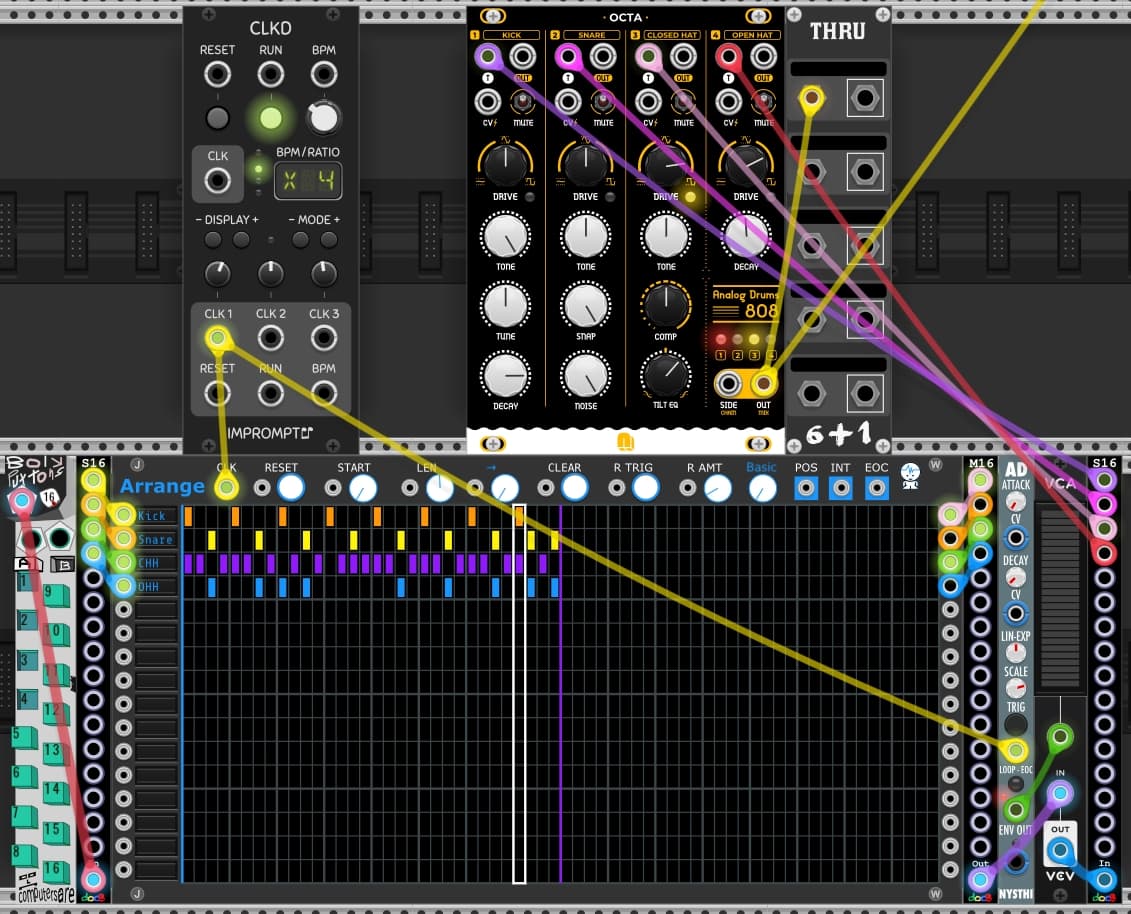Viewport: 1131px width, 914px height.
Task: Click Arrange R AMT knob
Action: (717, 488)
